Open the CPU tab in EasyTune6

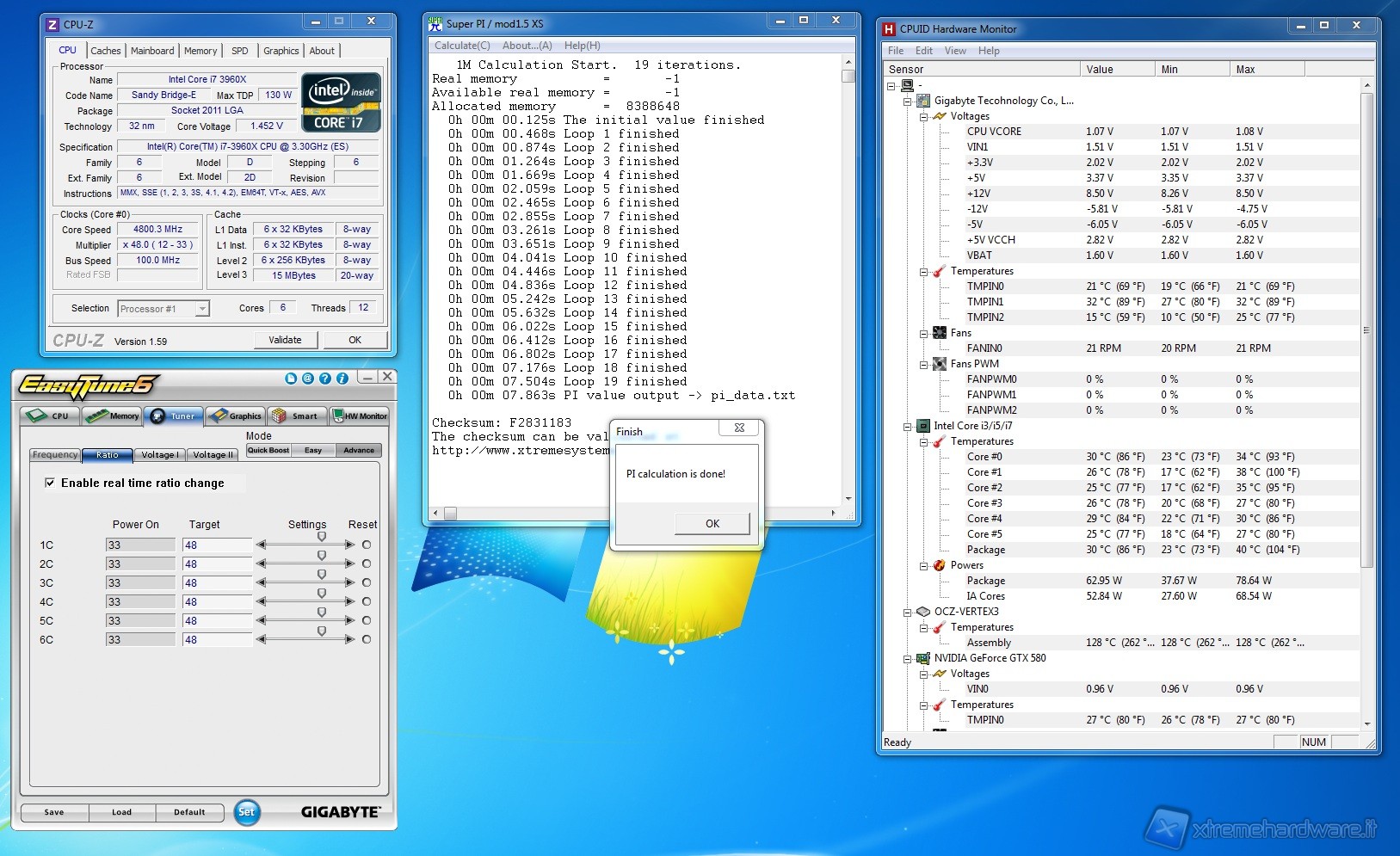pos(49,416)
